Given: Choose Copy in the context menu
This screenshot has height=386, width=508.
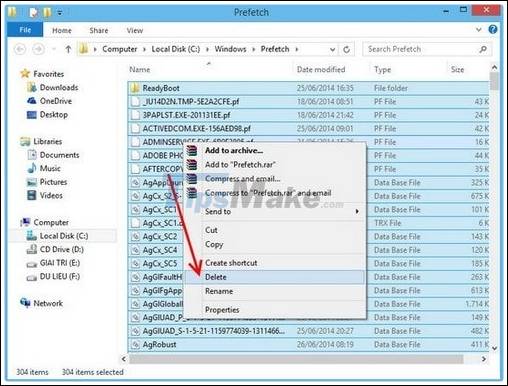Looking at the screenshot, I should pos(214,244).
